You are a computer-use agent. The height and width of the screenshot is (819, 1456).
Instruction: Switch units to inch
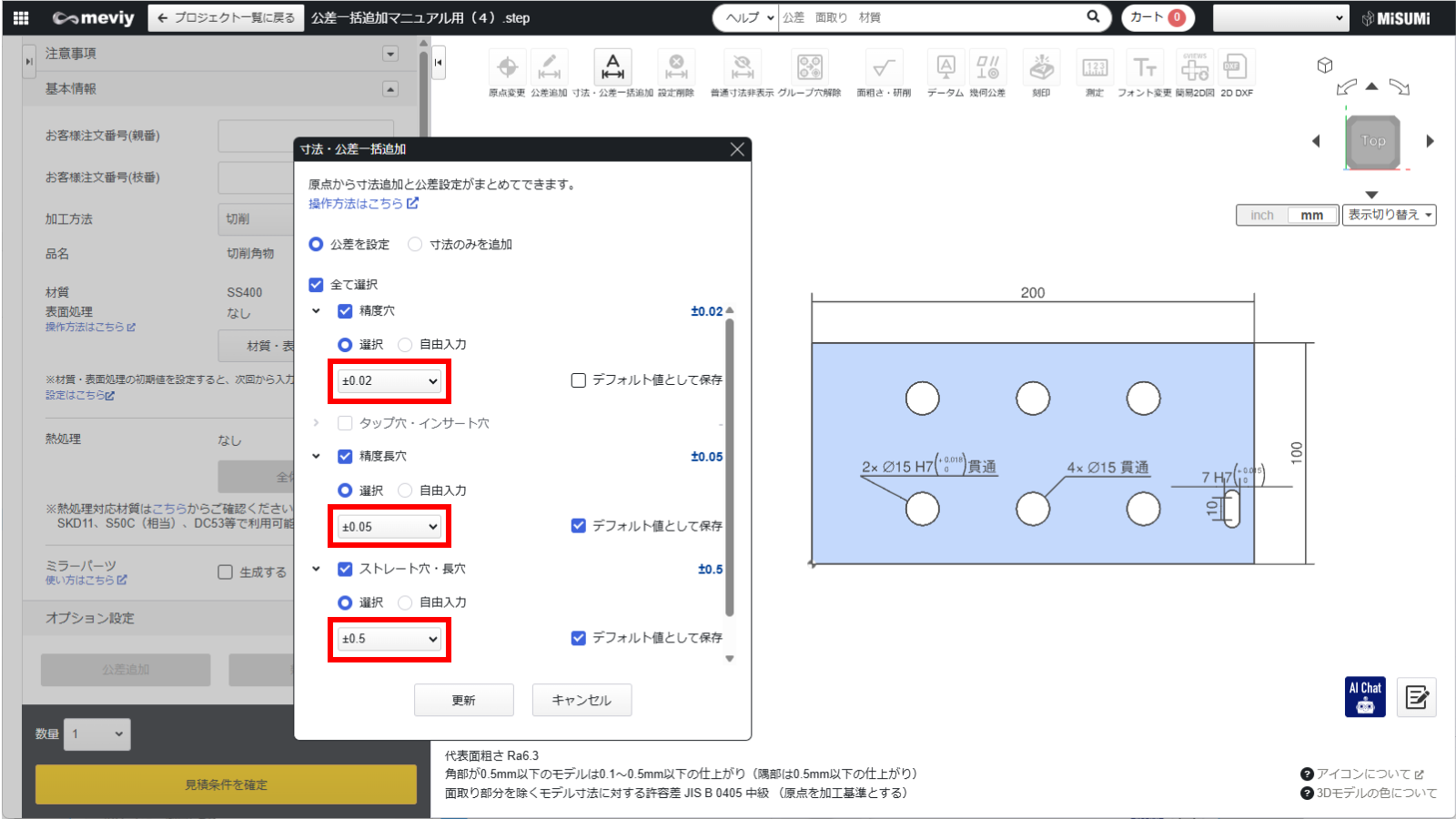[x=1261, y=216]
